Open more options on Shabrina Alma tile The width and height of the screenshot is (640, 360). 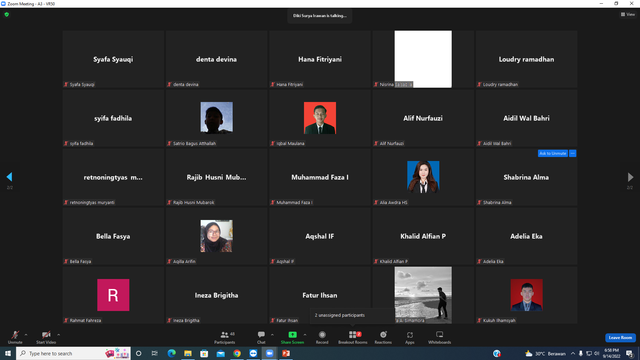pos(573,153)
